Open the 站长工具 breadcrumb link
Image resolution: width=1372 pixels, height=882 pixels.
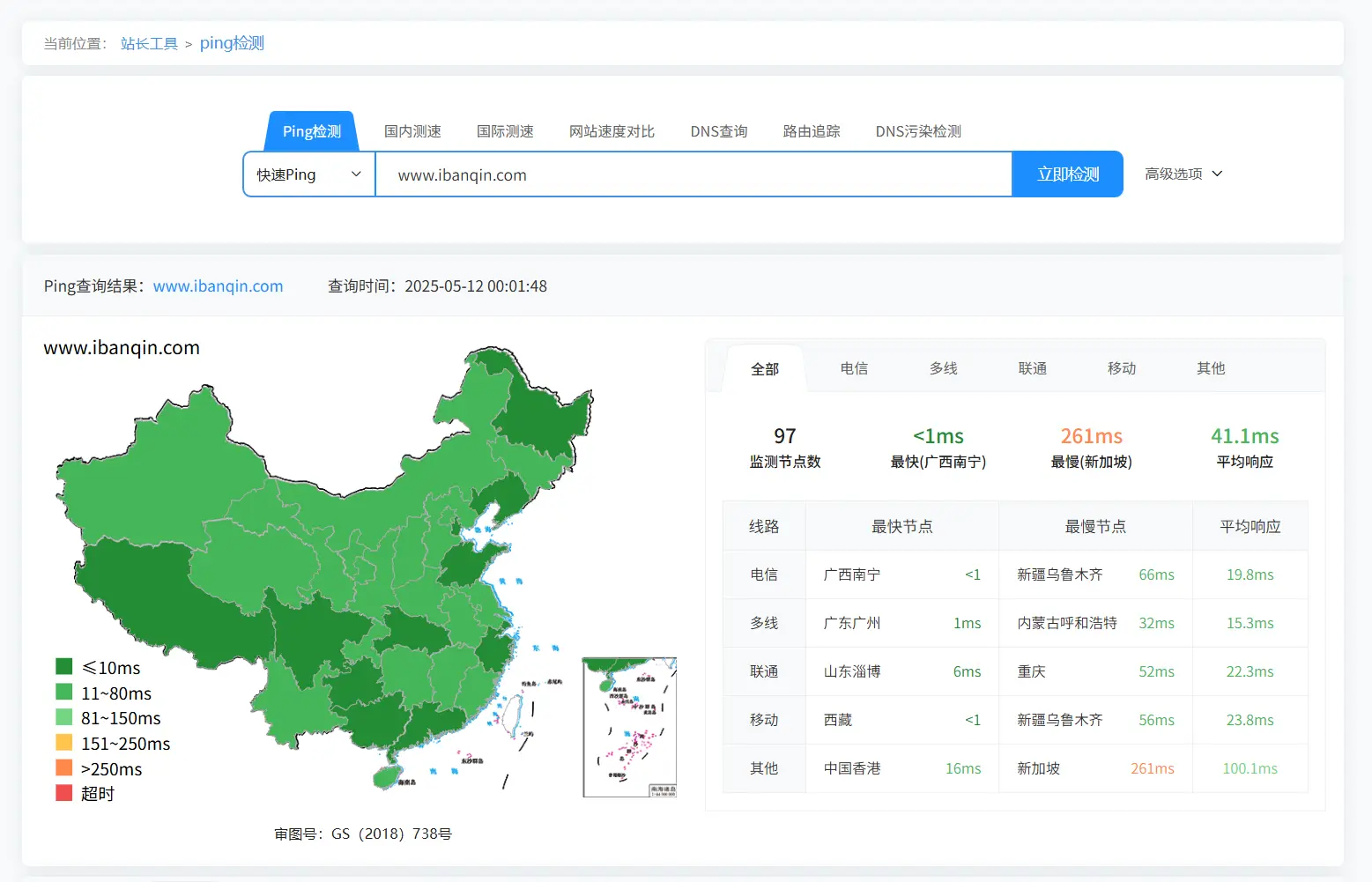[x=149, y=42]
